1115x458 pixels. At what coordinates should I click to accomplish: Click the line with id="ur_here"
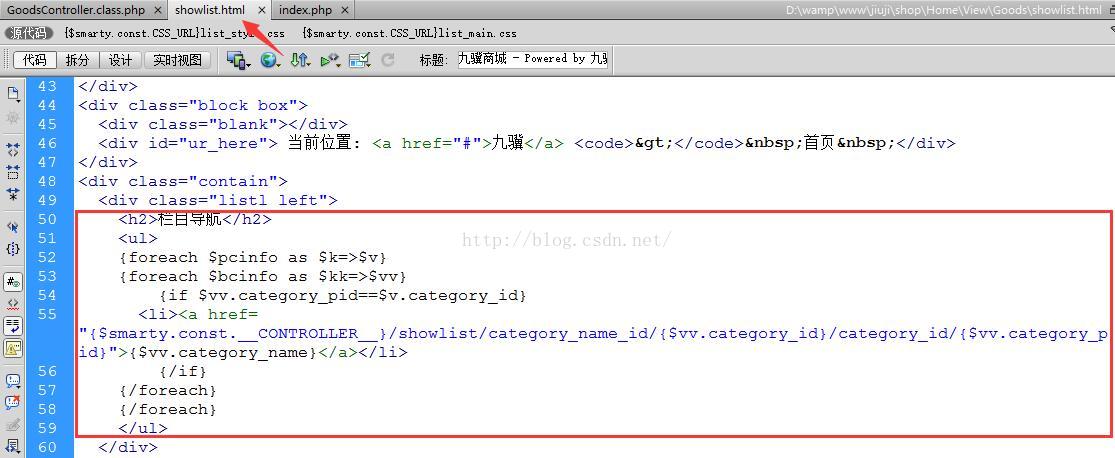coord(527,143)
